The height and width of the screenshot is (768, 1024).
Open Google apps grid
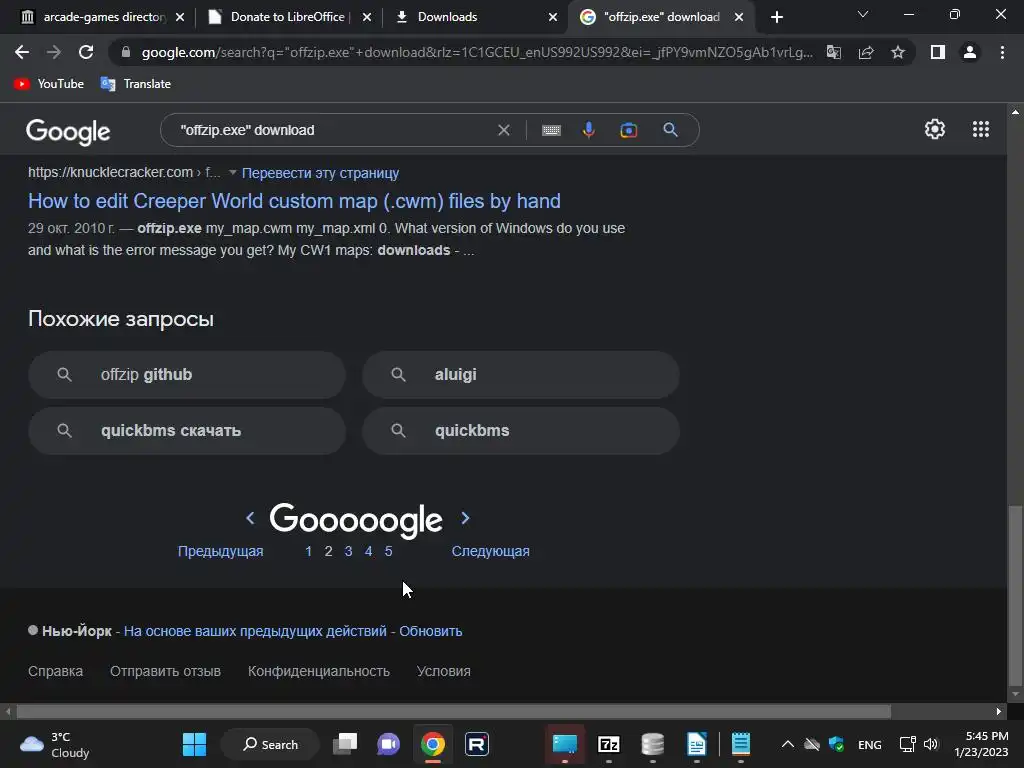pos(981,129)
